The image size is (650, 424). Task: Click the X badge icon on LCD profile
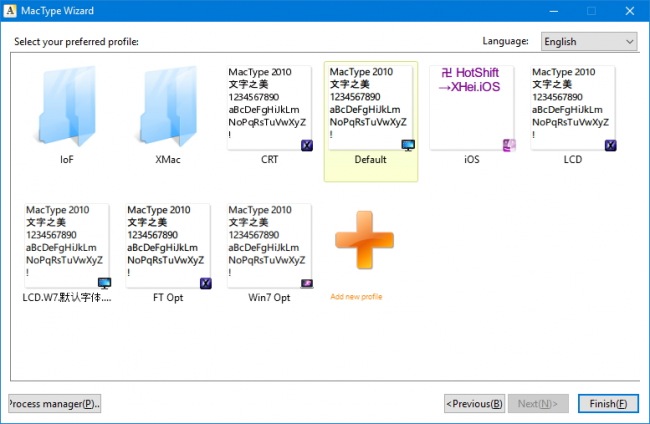[610, 145]
